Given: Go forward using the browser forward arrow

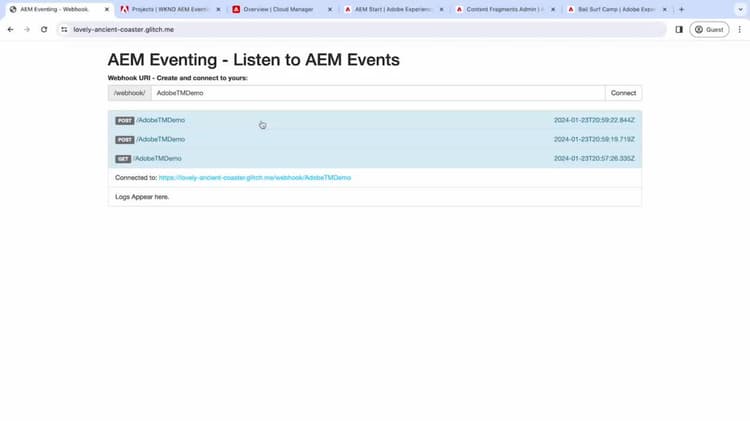Looking at the screenshot, I should tap(27, 30).
